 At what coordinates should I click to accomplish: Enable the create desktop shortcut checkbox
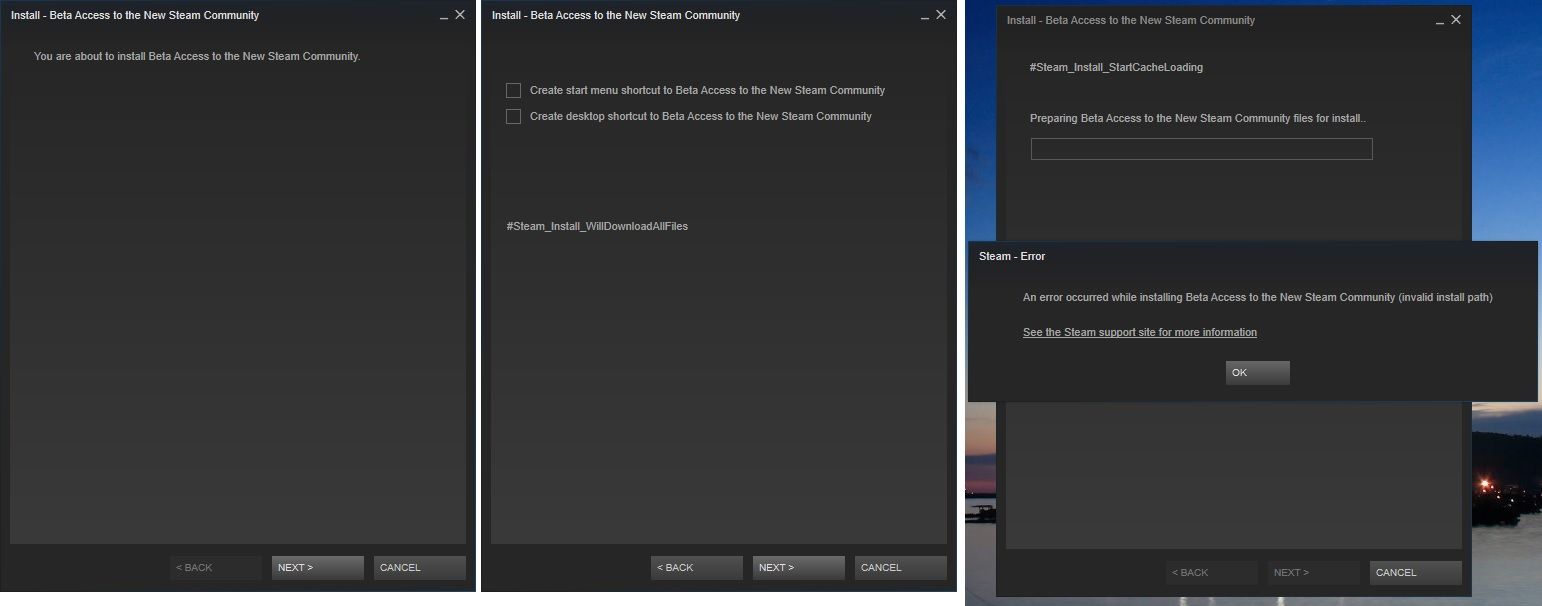click(x=514, y=116)
